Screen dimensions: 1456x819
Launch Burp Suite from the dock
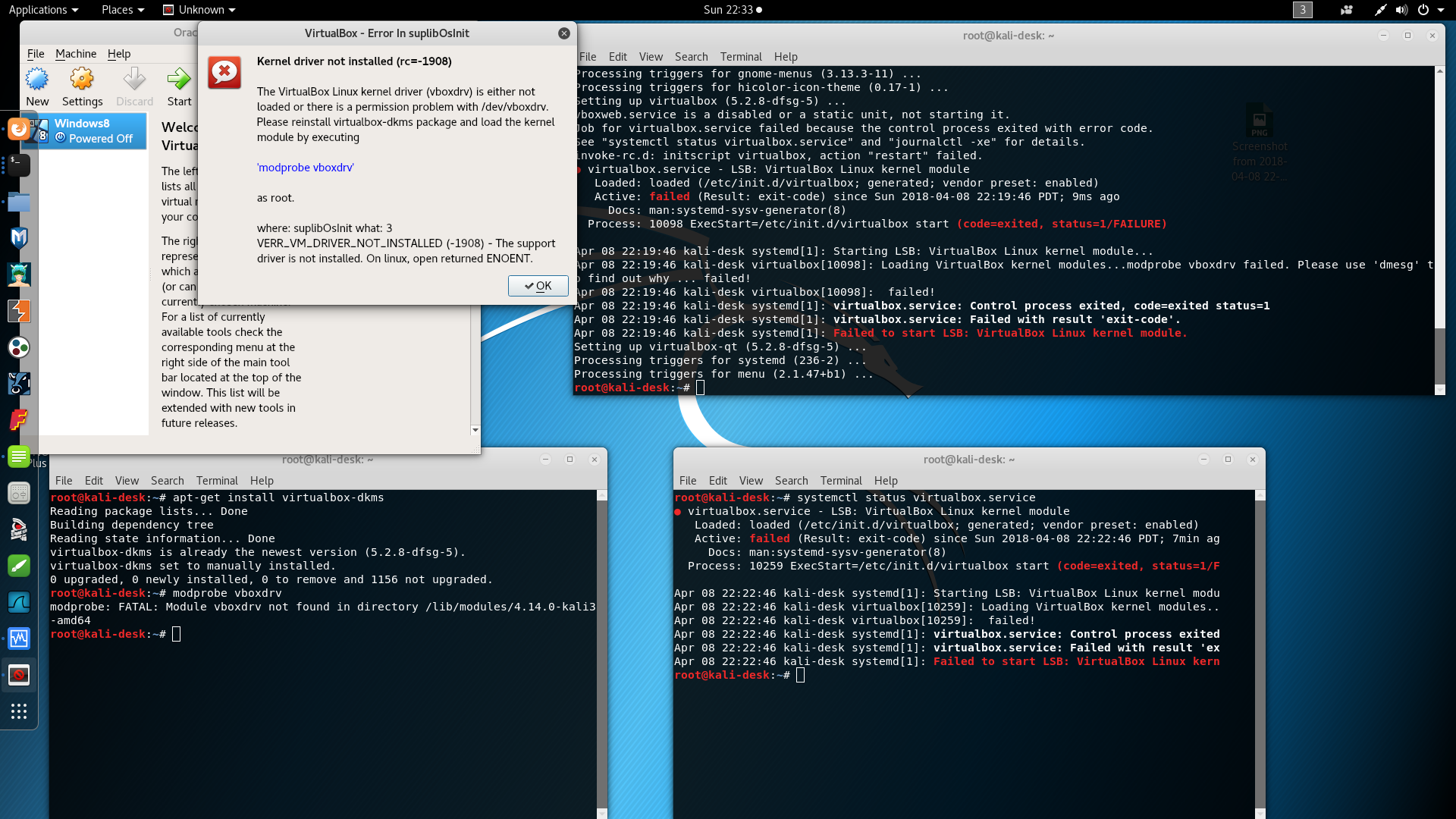[x=19, y=311]
